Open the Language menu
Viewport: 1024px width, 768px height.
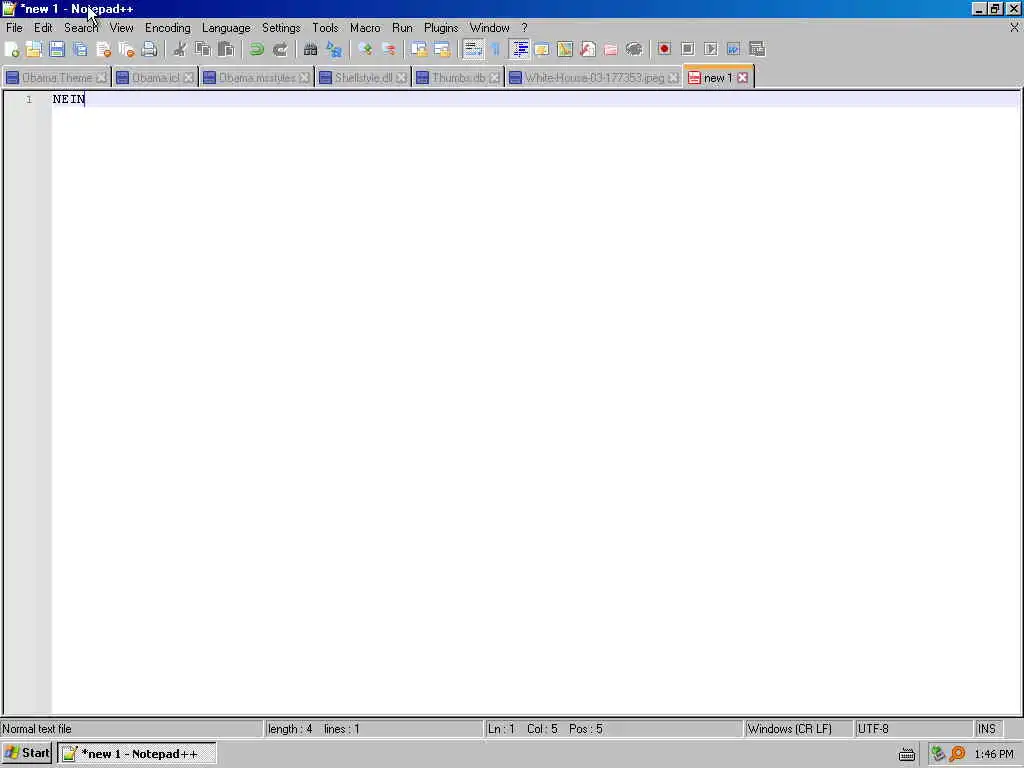tap(226, 27)
